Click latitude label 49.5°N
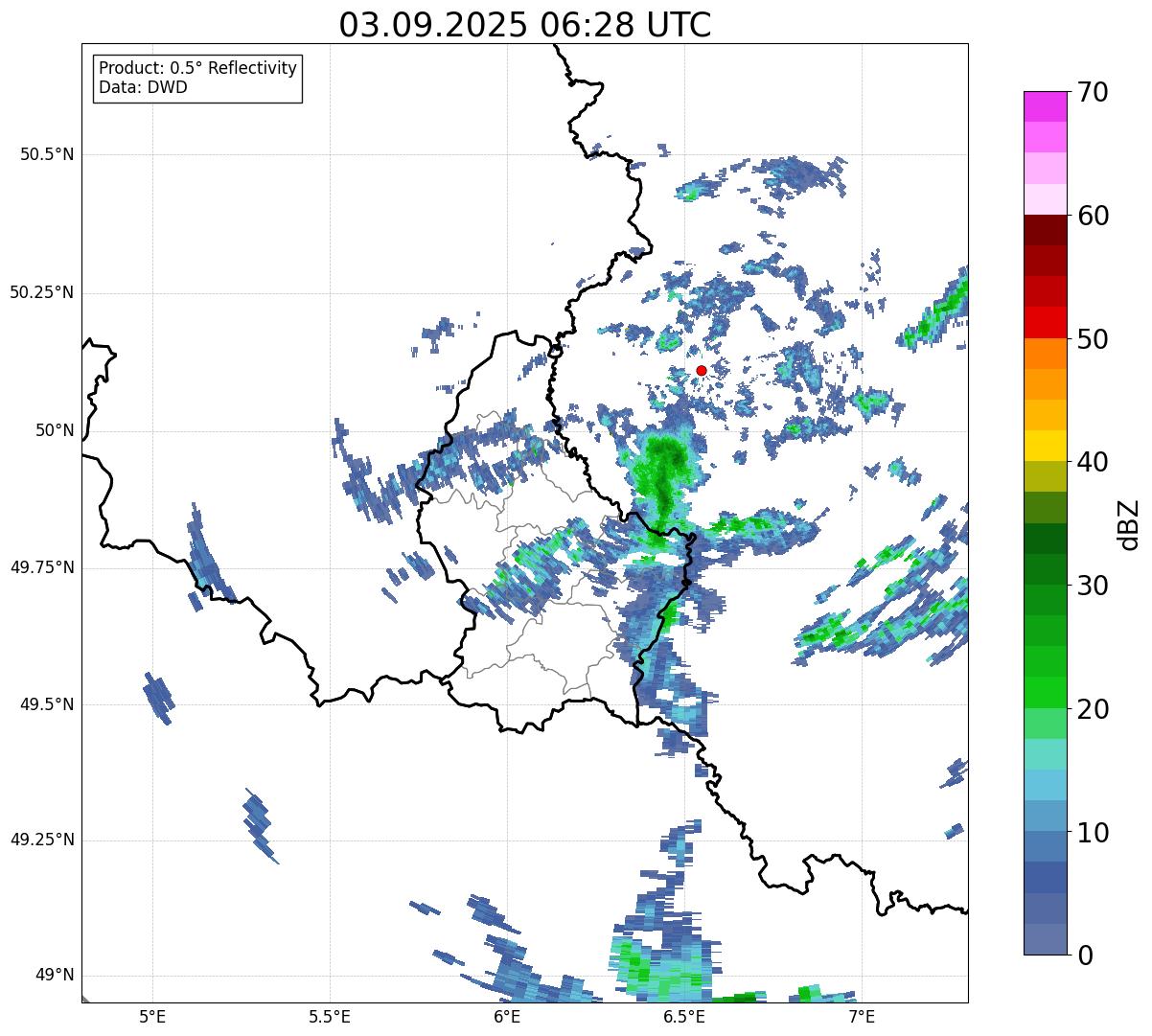Viewport: 1152px width, 1036px height. coord(47,704)
